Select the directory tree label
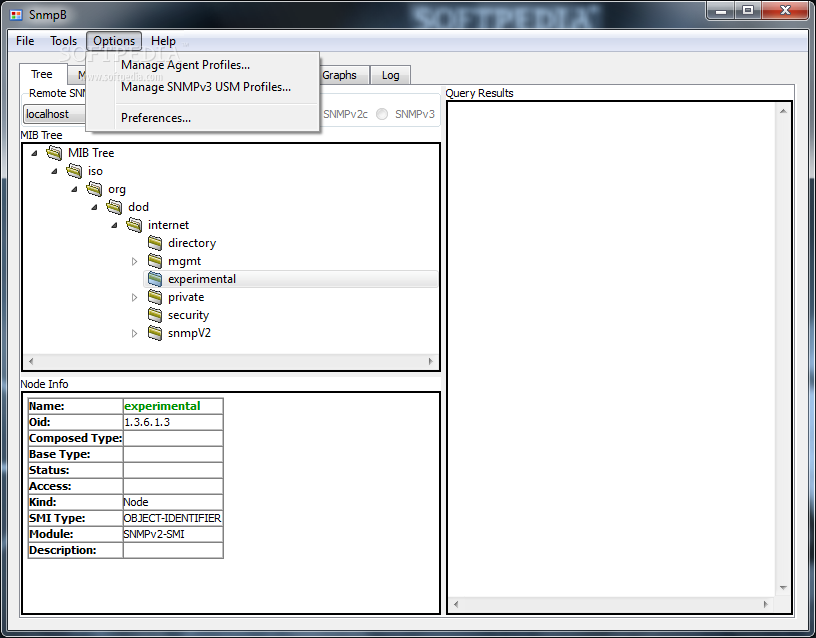Image resolution: width=816 pixels, height=638 pixels. (192, 243)
